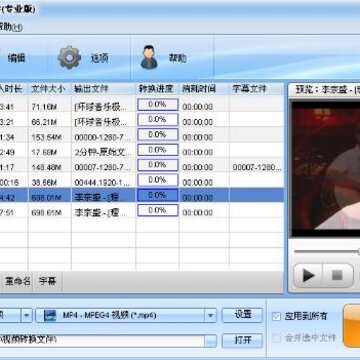Click the 打开 open folder button
This screenshot has width=360, height=360.
(x=242, y=340)
